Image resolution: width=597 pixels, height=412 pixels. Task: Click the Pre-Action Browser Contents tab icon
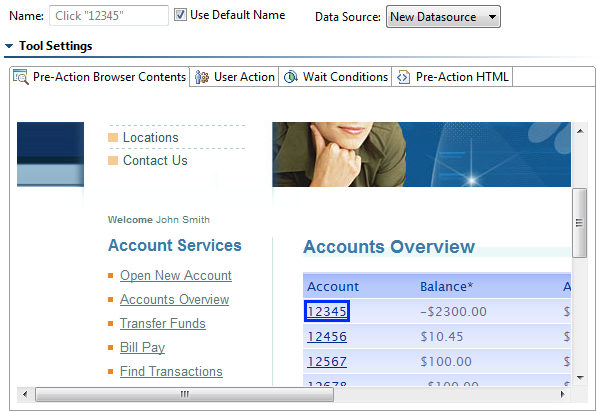(x=21, y=77)
